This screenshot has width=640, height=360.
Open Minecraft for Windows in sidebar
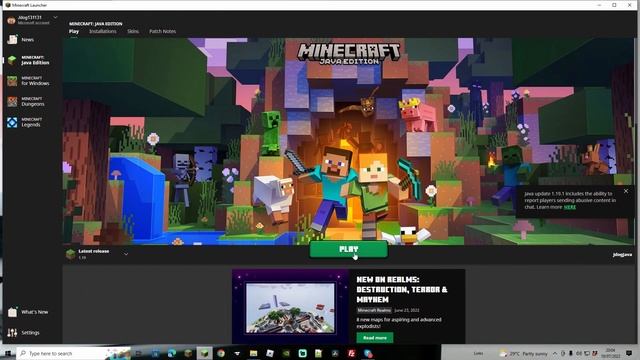[28, 81]
